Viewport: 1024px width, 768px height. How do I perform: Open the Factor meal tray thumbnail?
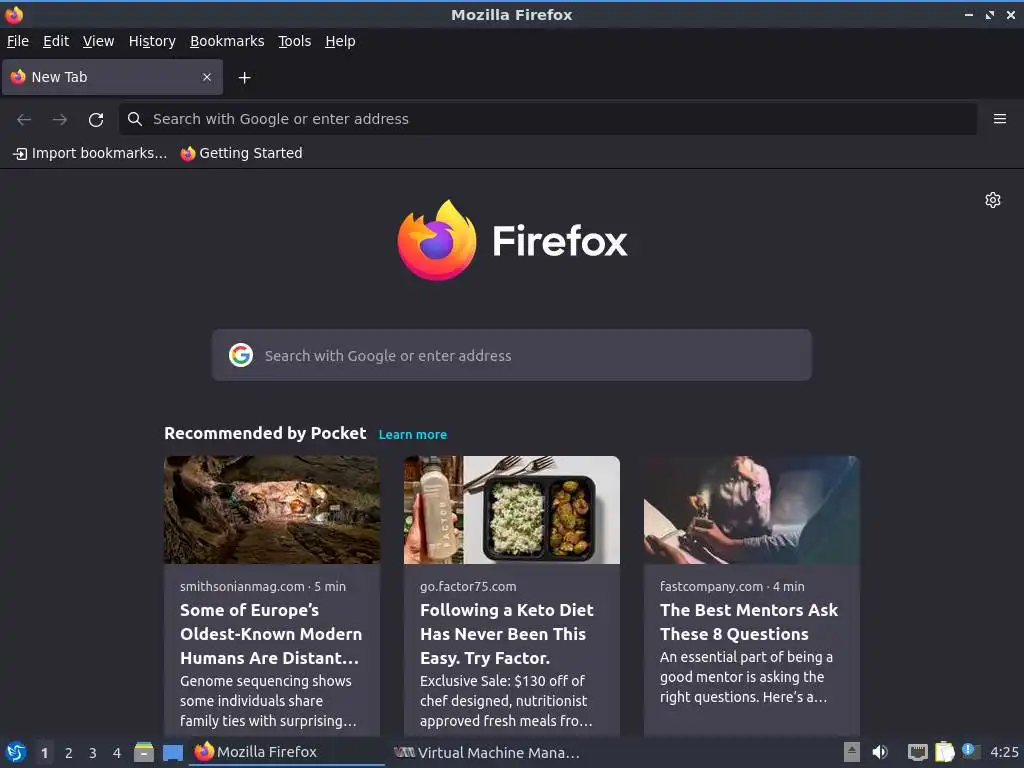(511, 510)
